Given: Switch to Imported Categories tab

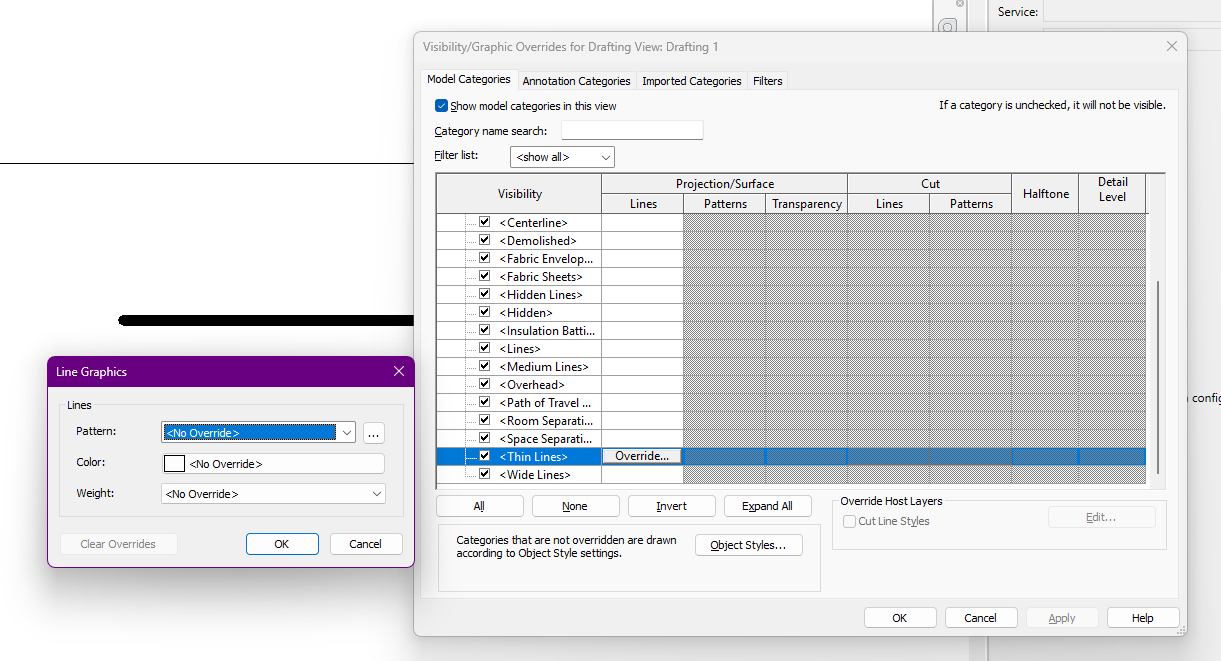Looking at the screenshot, I should coord(692,81).
